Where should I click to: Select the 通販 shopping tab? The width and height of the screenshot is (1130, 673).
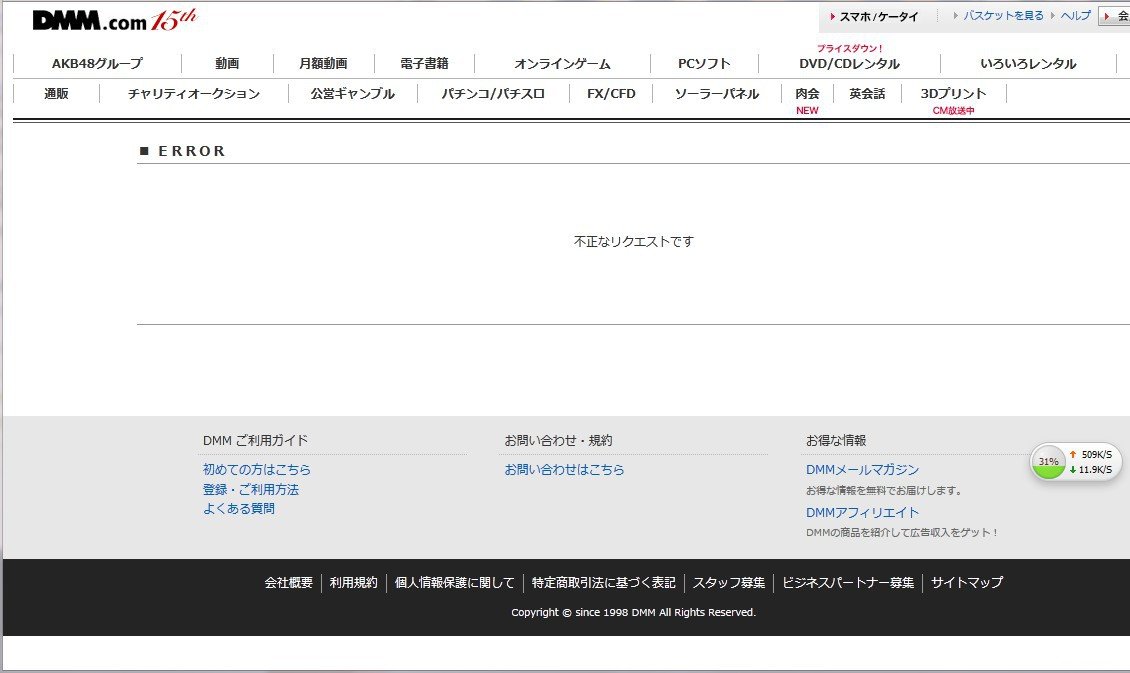57,93
